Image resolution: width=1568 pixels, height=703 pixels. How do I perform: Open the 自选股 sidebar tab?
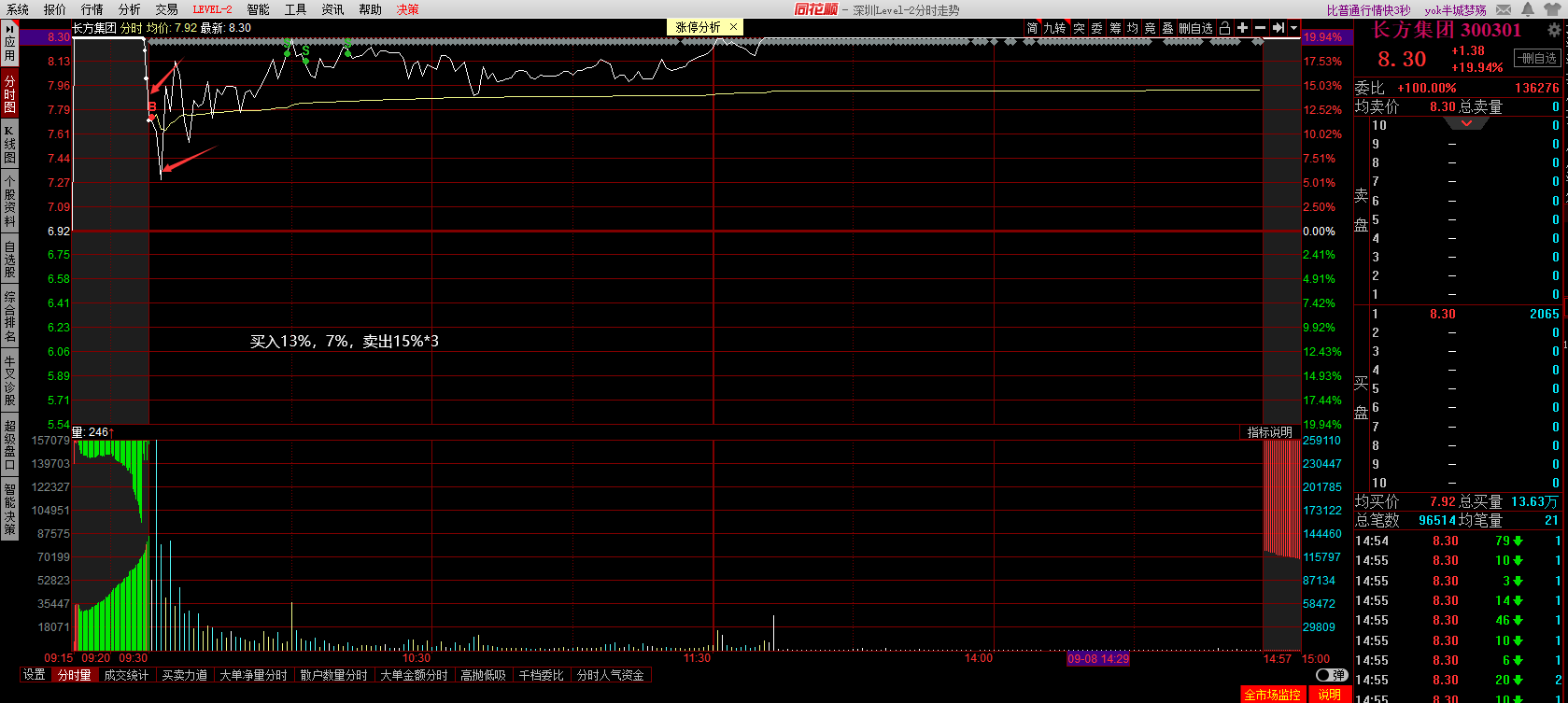pos(9,260)
